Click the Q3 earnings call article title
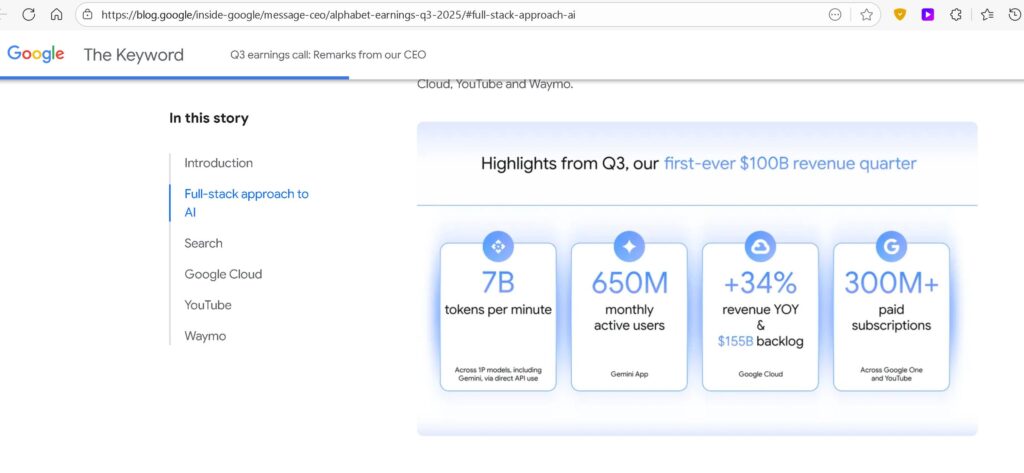The width and height of the screenshot is (1024, 473). click(x=328, y=55)
